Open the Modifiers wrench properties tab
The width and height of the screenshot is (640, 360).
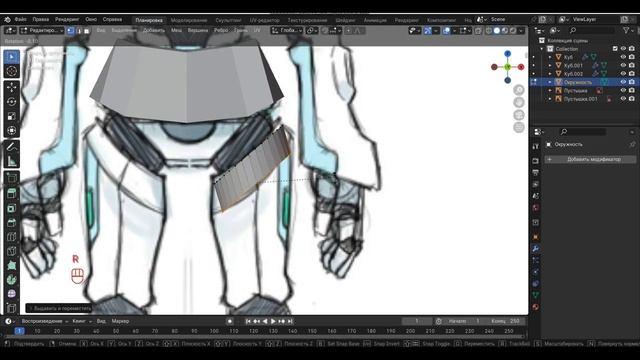536,248
